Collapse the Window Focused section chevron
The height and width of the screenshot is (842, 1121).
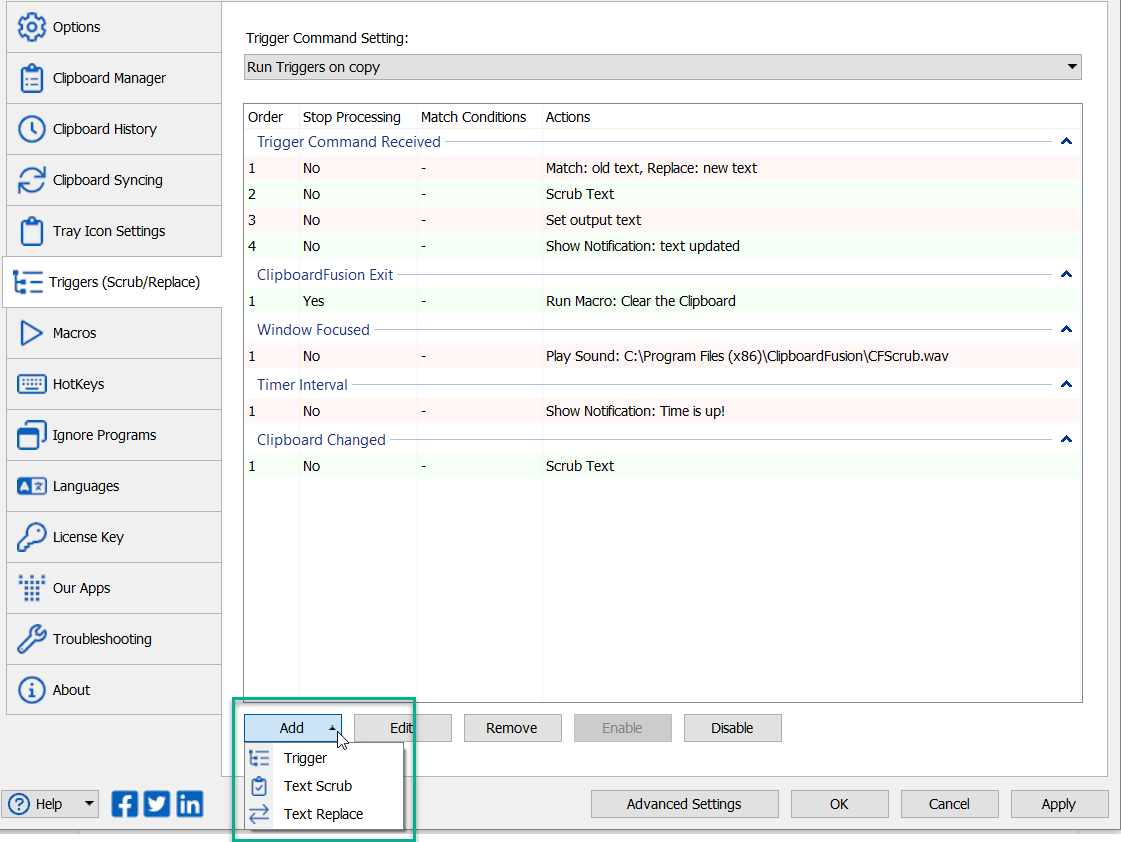click(x=1066, y=328)
